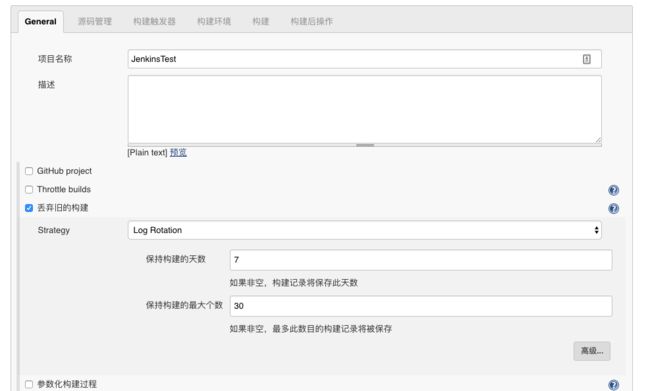Click inside the 描述 text area
The width and height of the screenshot is (650, 391).
coord(365,109)
